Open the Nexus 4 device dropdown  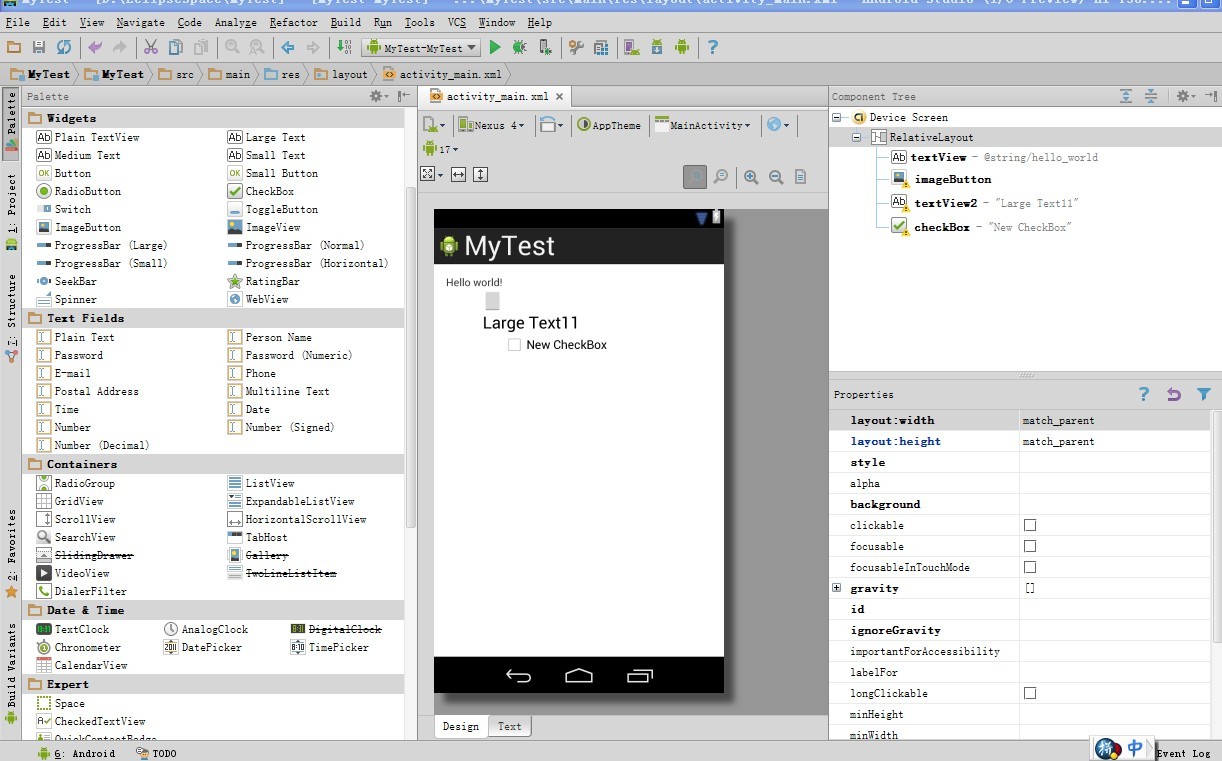point(491,125)
